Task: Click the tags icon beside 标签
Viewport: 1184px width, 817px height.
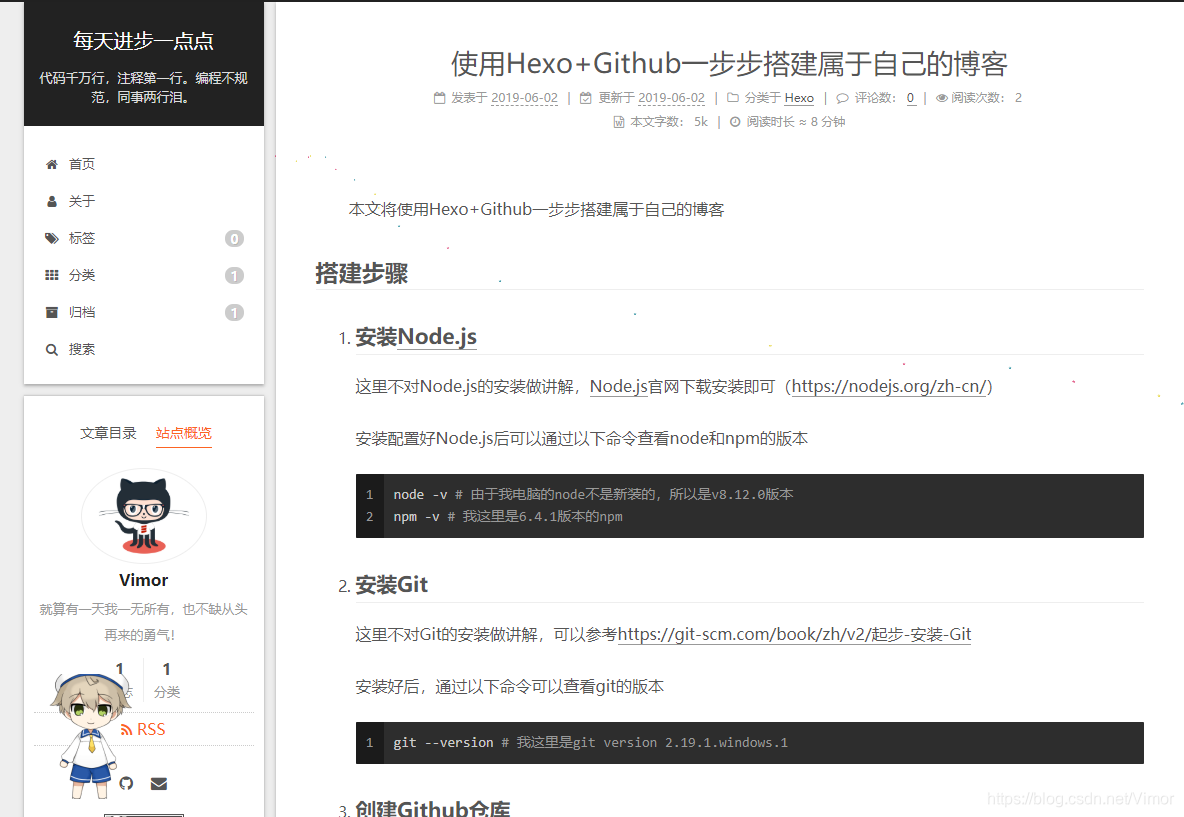Action: point(51,238)
